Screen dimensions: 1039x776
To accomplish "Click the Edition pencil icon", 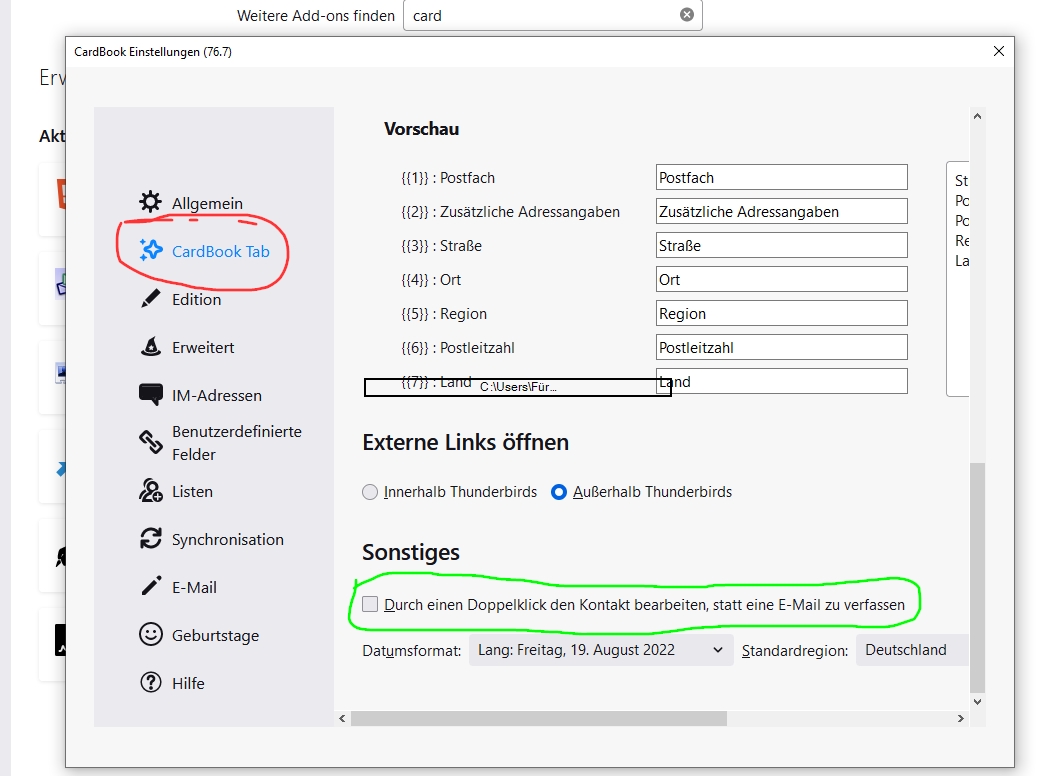I will [x=150, y=298].
